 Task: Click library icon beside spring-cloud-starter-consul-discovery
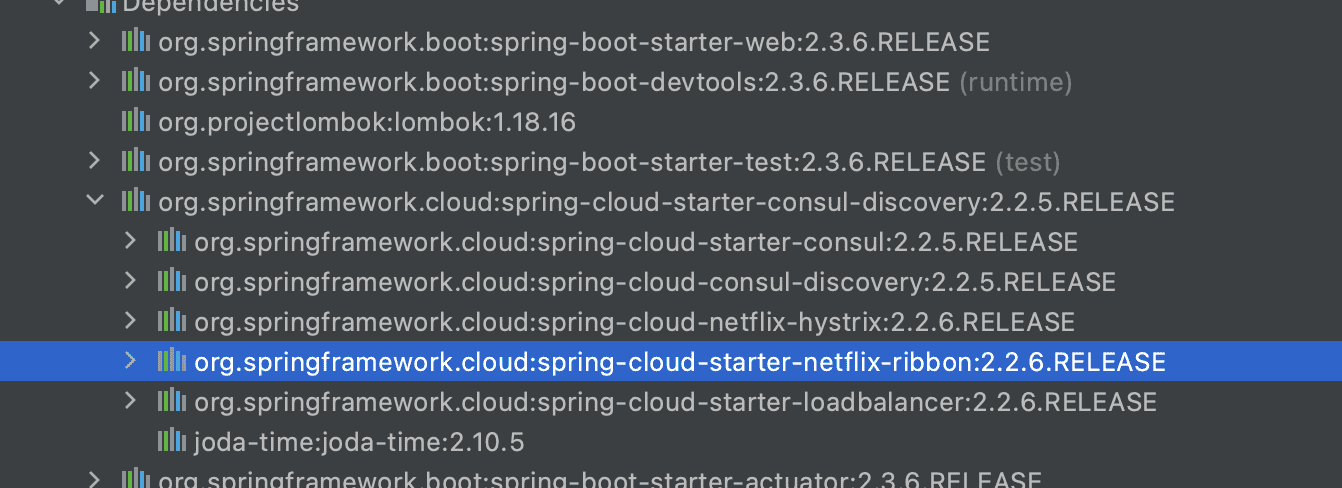[x=135, y=201]
